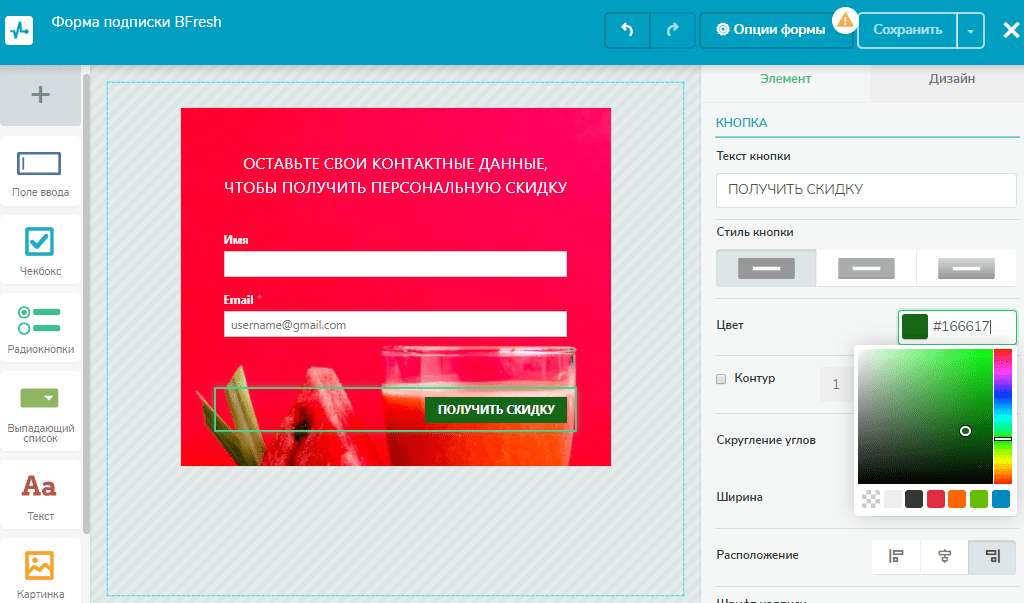Viewport: 1024px width, 603px height.
Task: Select the gradient third button style
Action: 967,268
